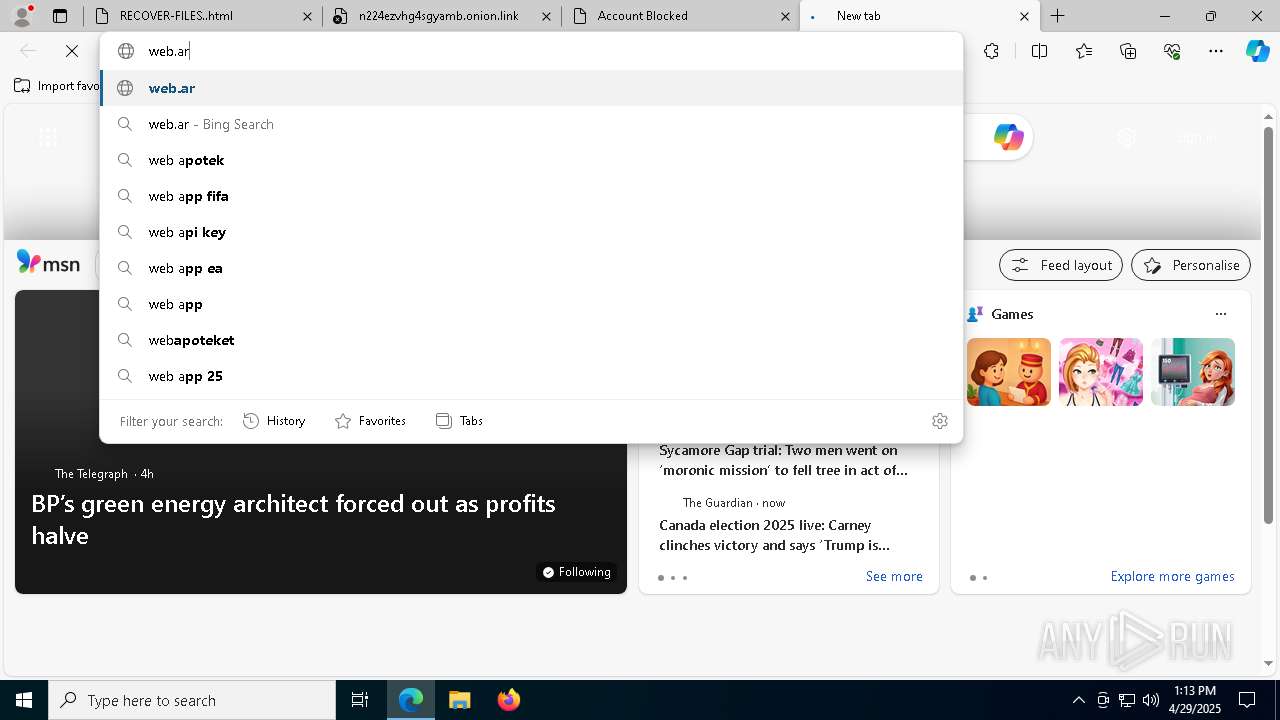The width and height of the screenshot is (1280, 720).
Task: Open File Explorer from taskbar
Action: tap(459, 700)
